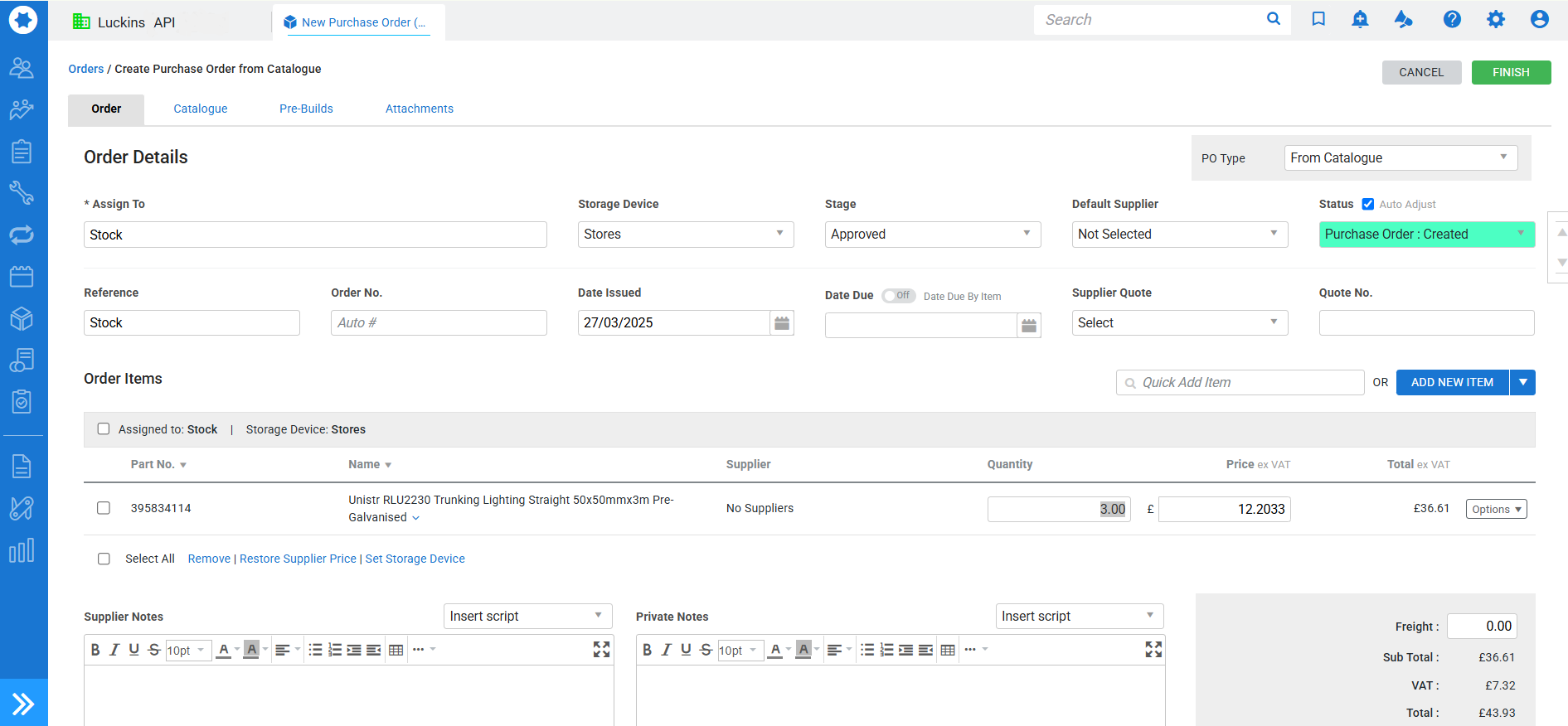The image size is (1568, 726).
Task: Open the PO Type dropdown
Action: click(1400, 158)
